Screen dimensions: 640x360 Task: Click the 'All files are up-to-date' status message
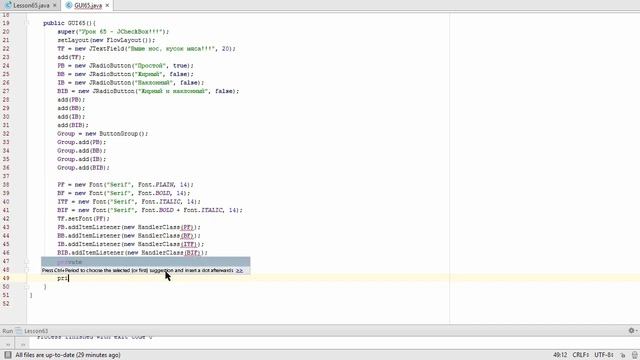click(68, 355)
